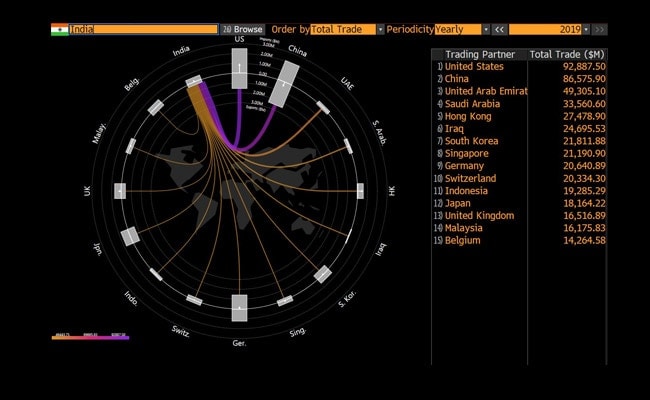Select the Hong Kong node on chart
650x400 pixels.
(x=358, y=190)
